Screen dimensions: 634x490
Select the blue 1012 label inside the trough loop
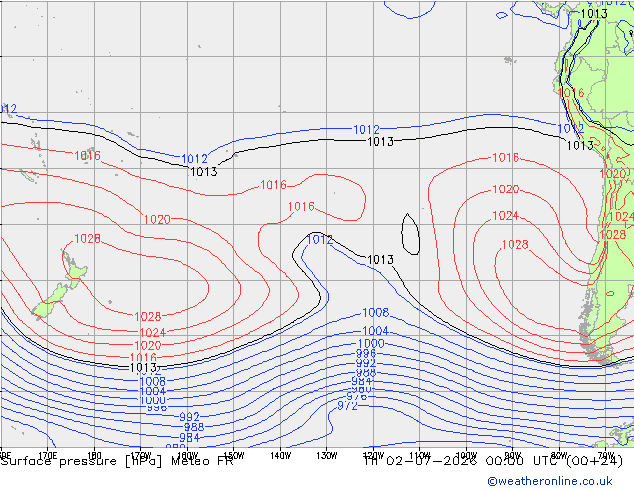(x=319, y=240)
